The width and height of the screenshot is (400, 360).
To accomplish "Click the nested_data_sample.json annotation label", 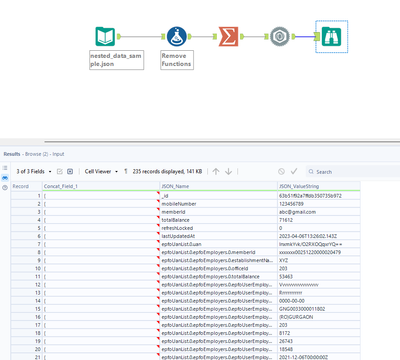I will pos(116,60).
